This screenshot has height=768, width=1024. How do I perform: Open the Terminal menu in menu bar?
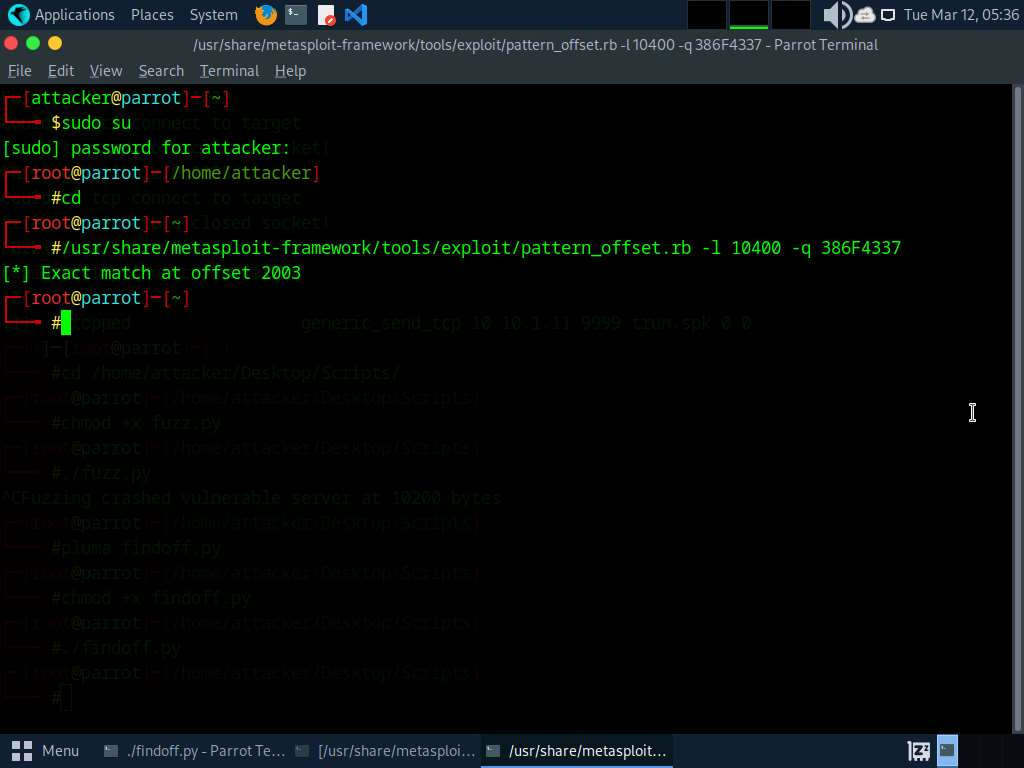229,71
